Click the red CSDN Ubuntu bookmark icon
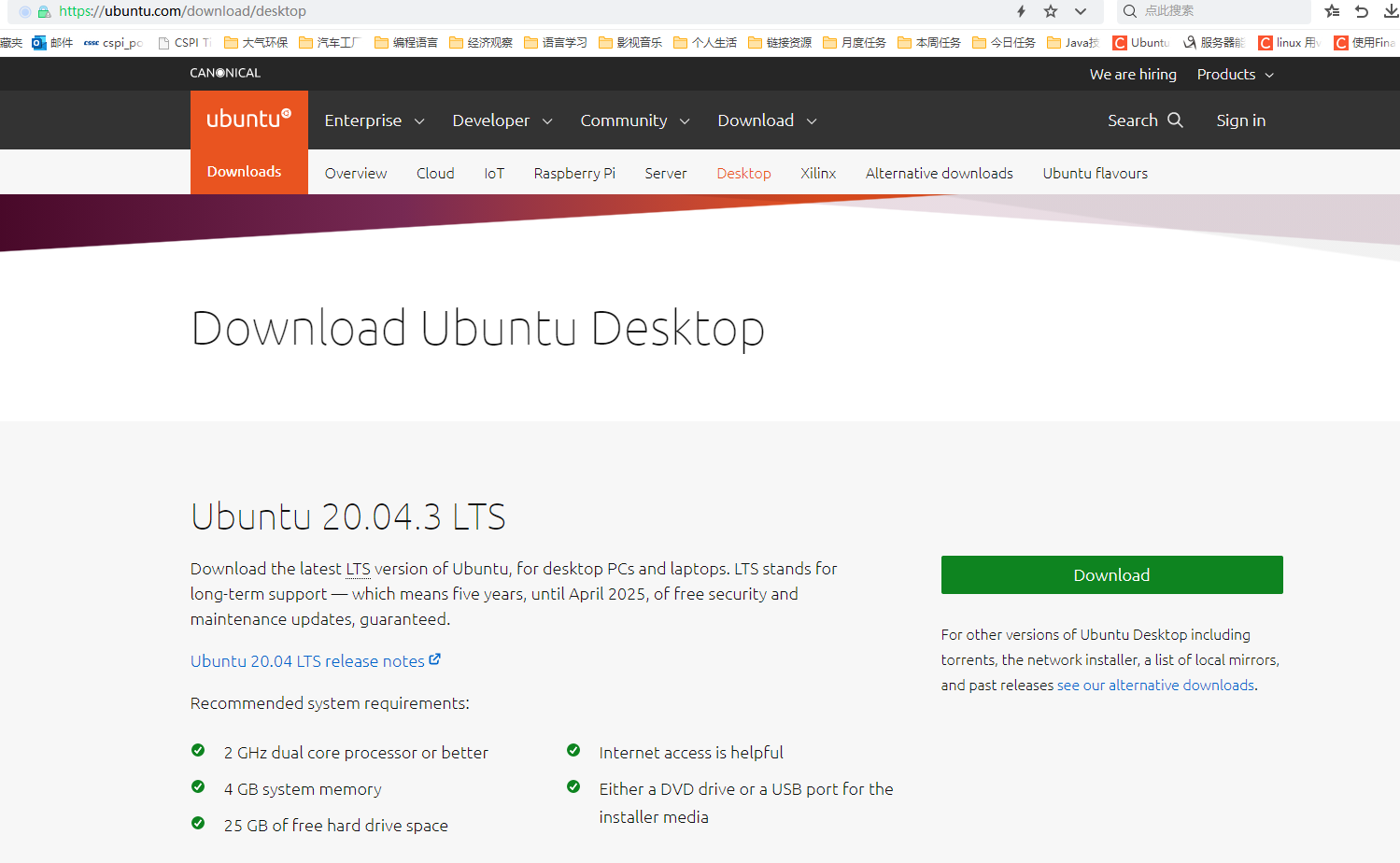This screenshot has width=1400, height=863. coord(1118,42)
